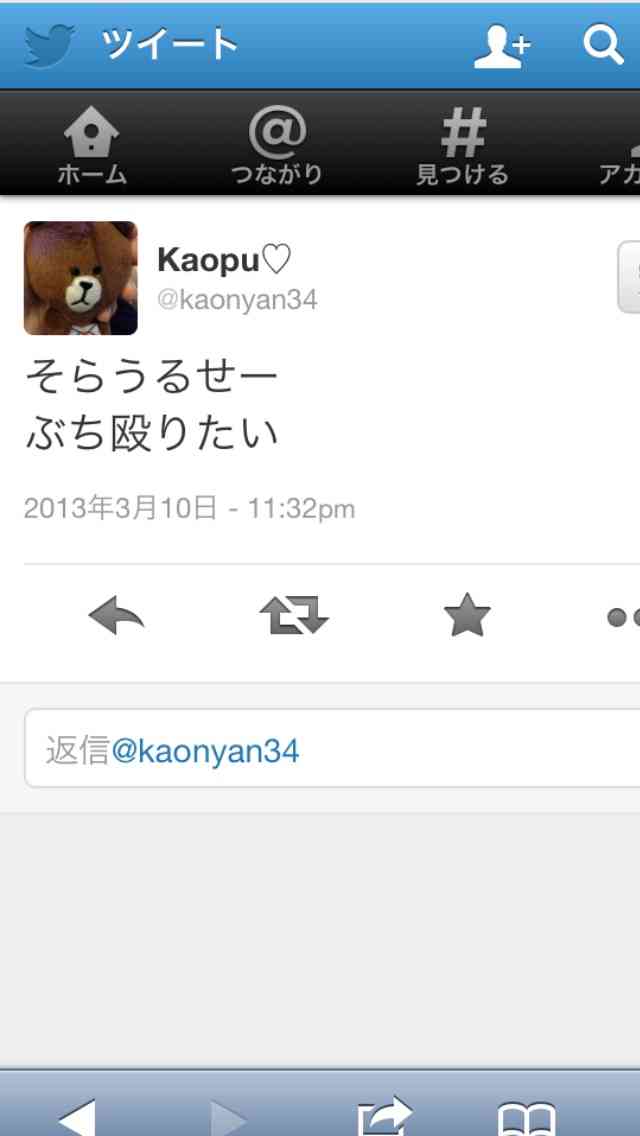Favorite the tweet with the star
This screenshot has width=640, height=1136.
pyautogui.click(x=467, y=614)
